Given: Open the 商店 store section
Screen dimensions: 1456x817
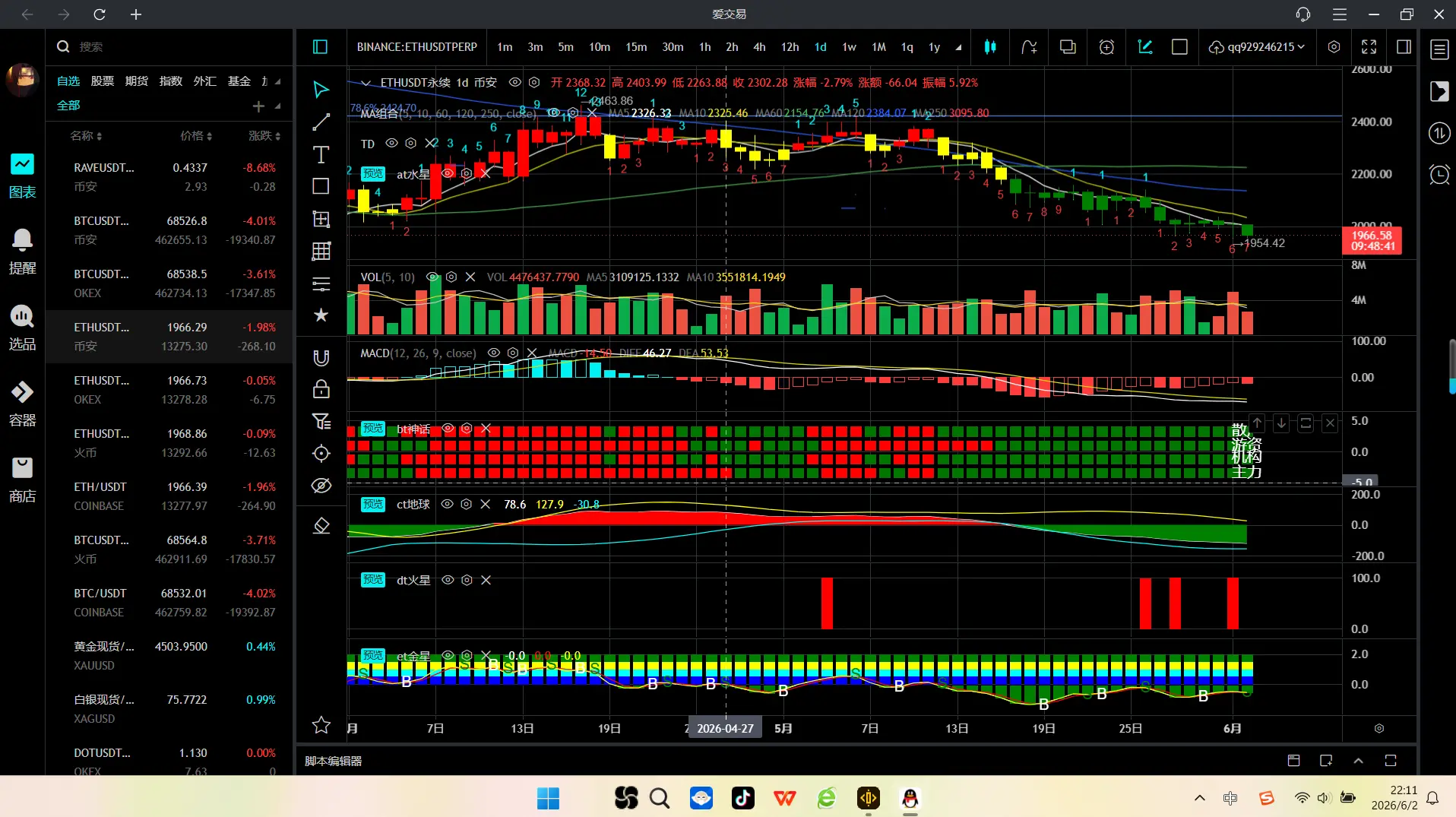Looking at the screenshot, I should [x=22, y=480].
